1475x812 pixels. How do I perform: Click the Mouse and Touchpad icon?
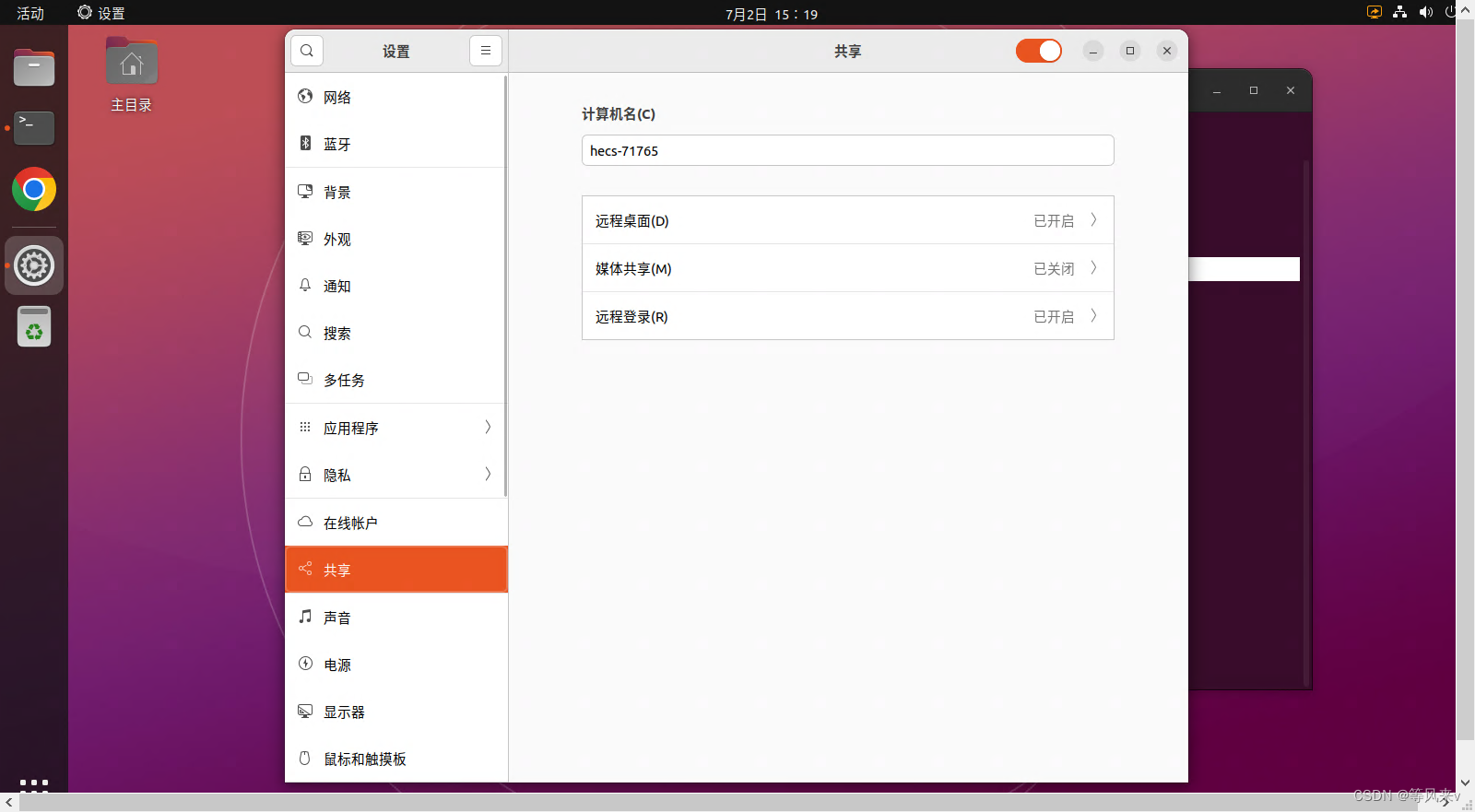click(x=305, y=758)
